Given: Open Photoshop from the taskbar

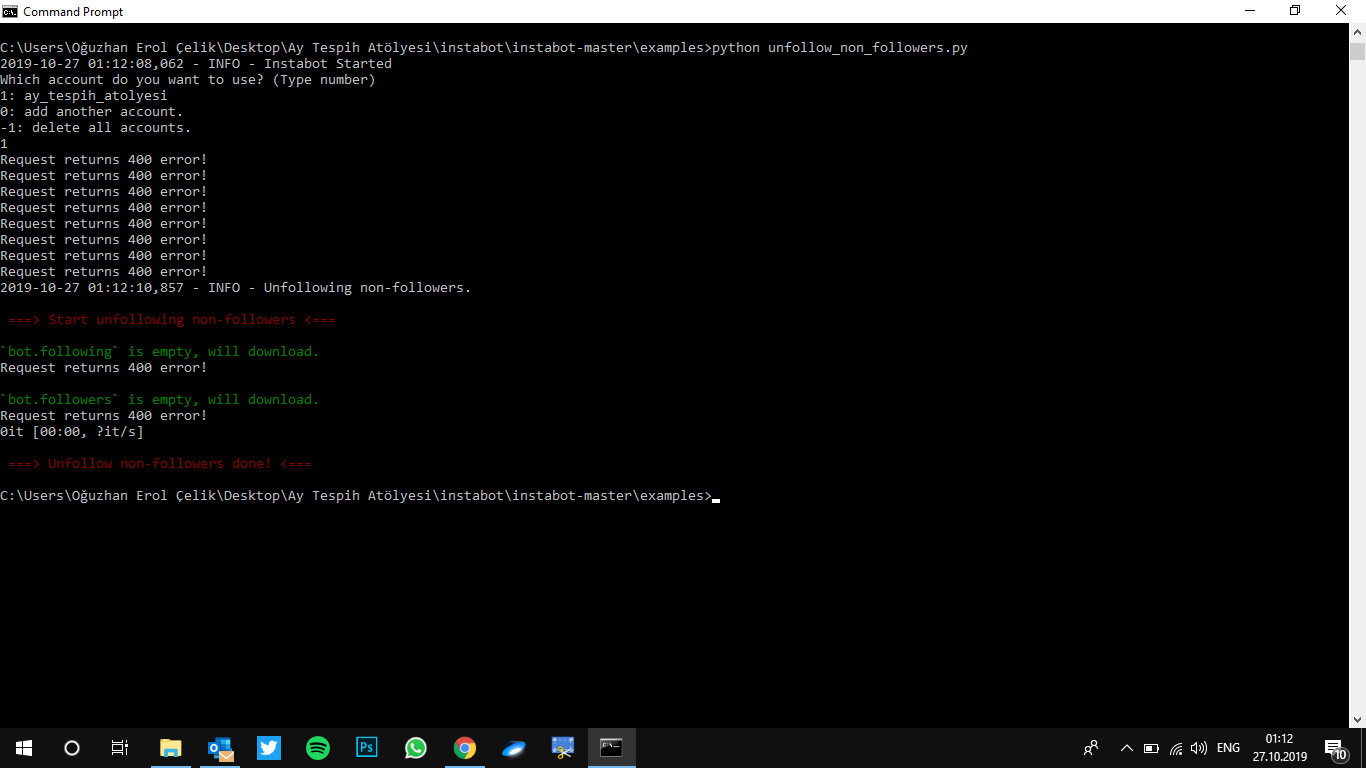Looking at the screenshot, I should 366,747.
